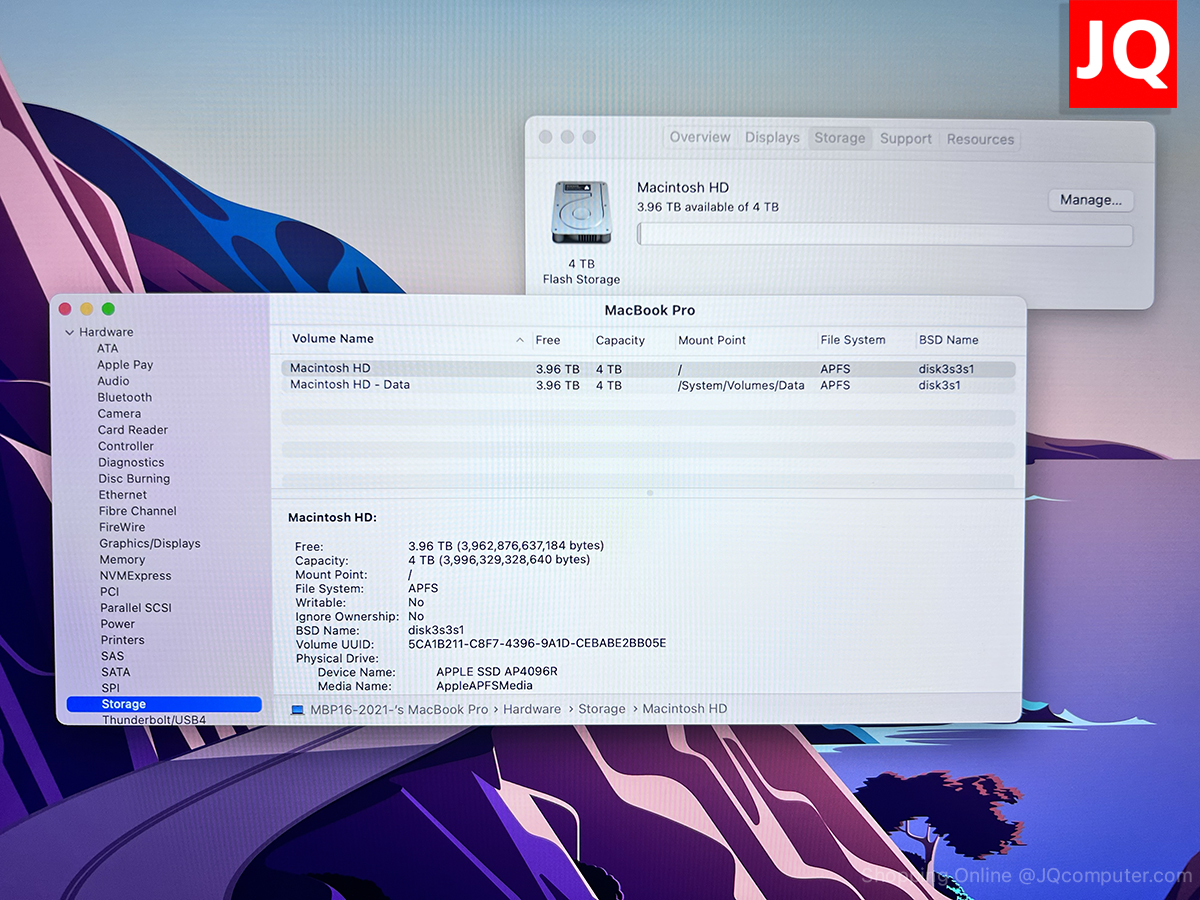Click the 4 TB Flash Storage label
The width and height of the screenshot is (1200, 900).
point(581,272)
